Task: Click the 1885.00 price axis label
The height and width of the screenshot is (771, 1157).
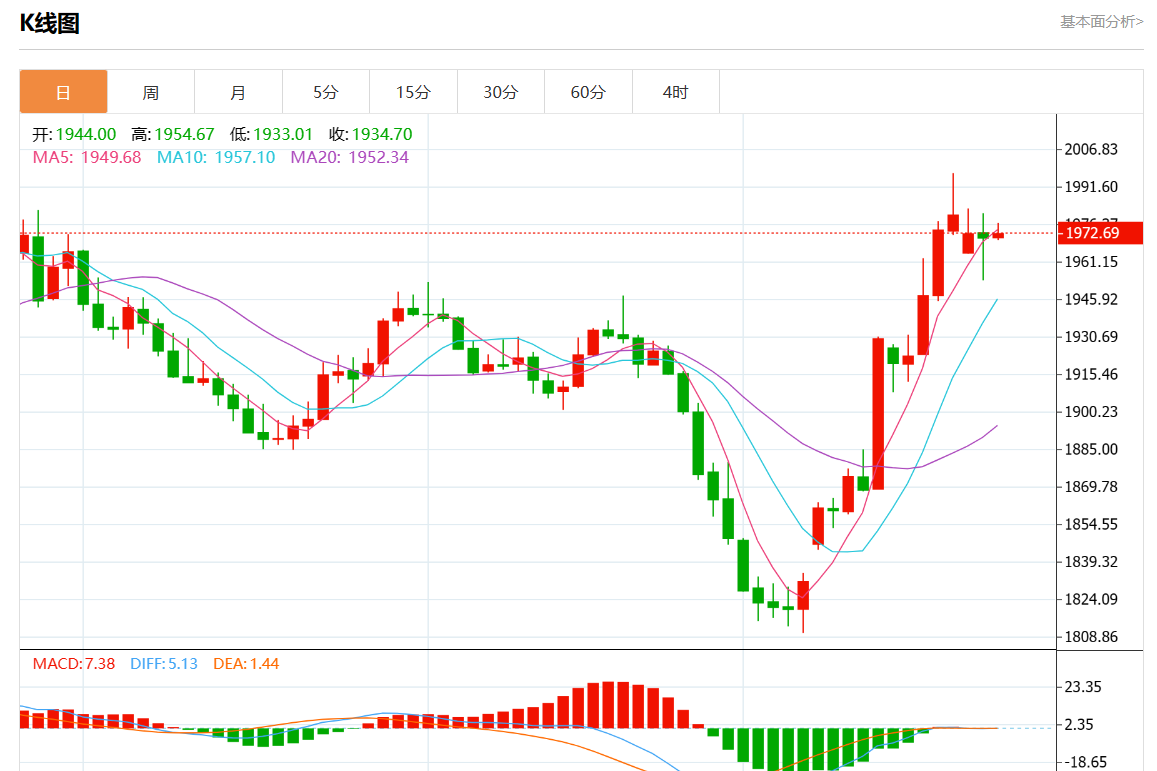Action: pyautogui.click(x=1091, y=449)
